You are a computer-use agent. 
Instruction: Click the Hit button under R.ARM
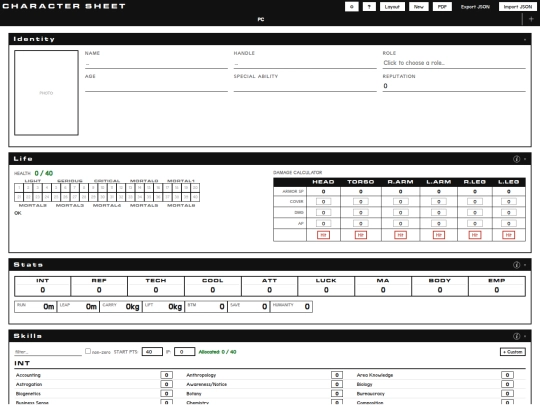coord(400,235)
